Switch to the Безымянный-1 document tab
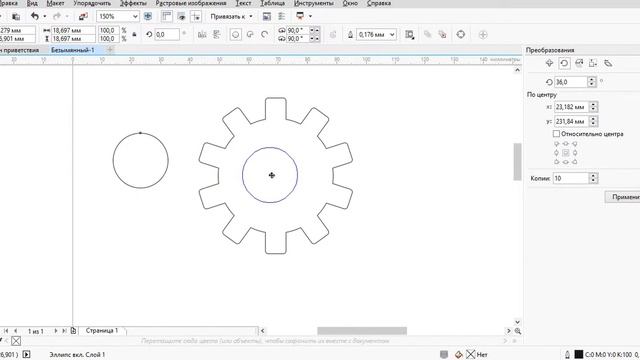The height and width of the screenshot is (360, 640). coord(73,50)
